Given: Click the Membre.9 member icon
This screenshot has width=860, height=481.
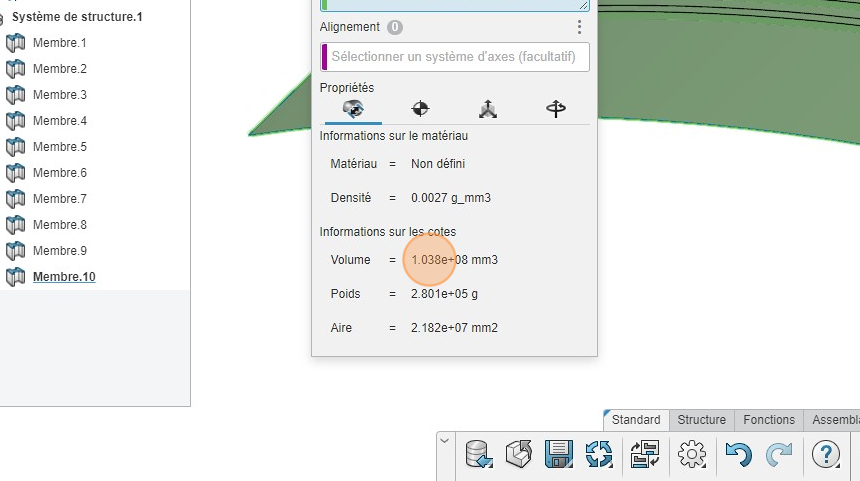Looking at the screenshot, I should point(15,251).
